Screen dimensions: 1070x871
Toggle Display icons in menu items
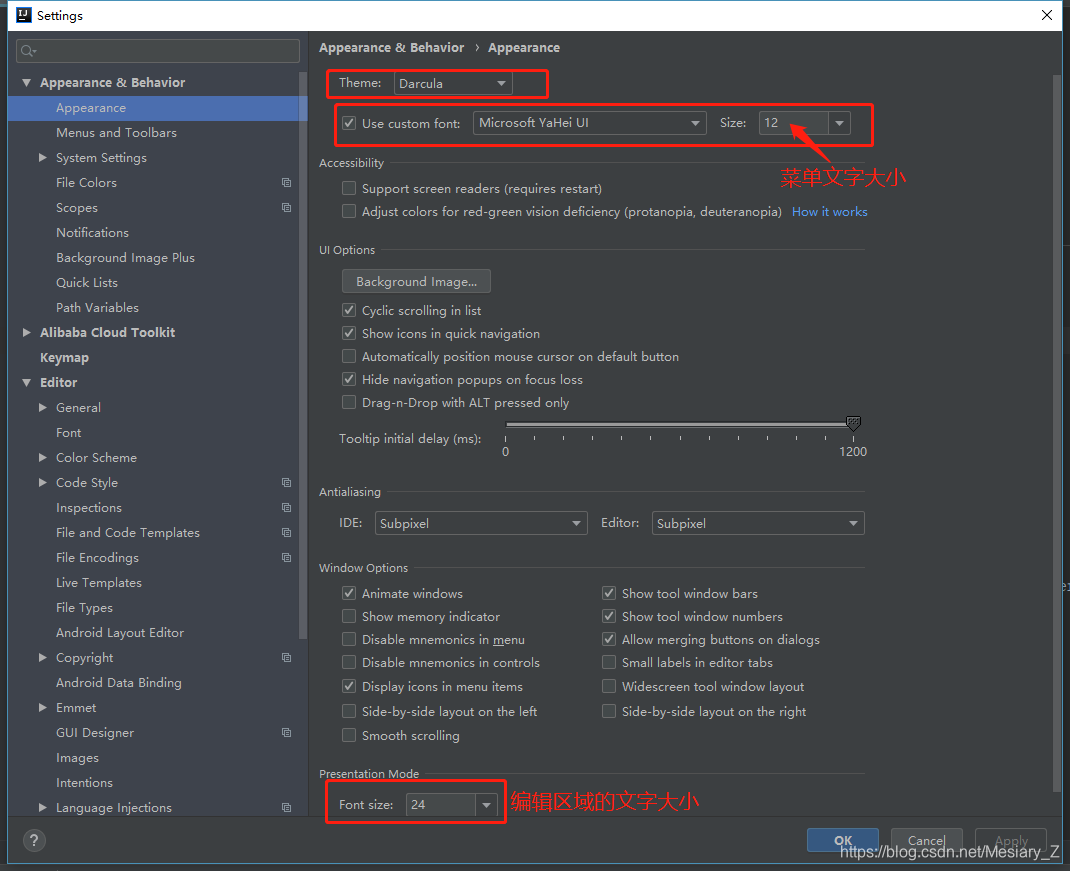tap(349, 686)
